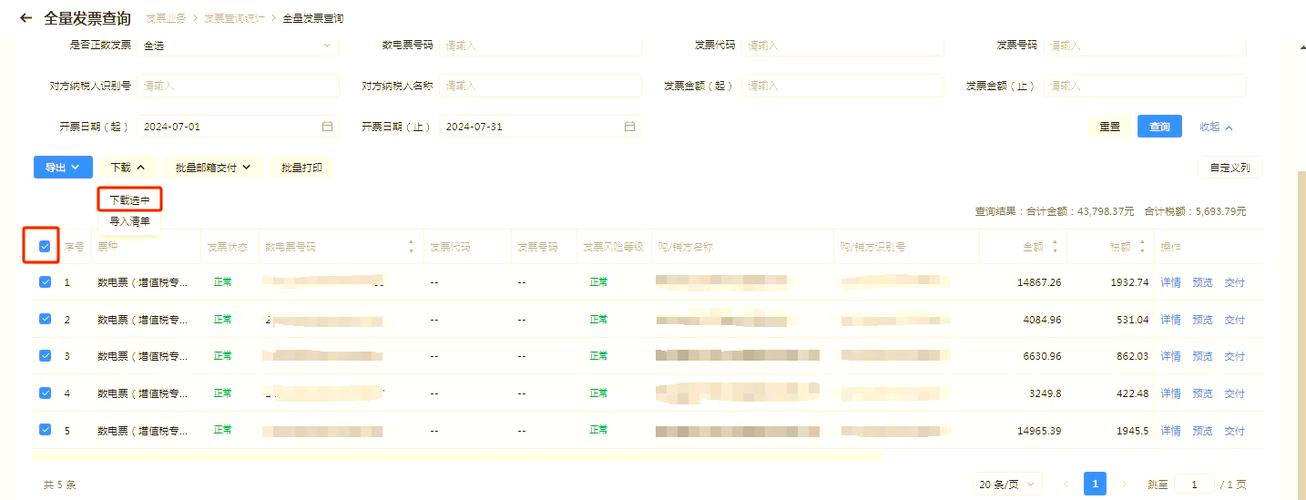Open the 批量邮箱交付 dropdown
This screenshot has height=500, width=1306.
(x=212, y=168)
